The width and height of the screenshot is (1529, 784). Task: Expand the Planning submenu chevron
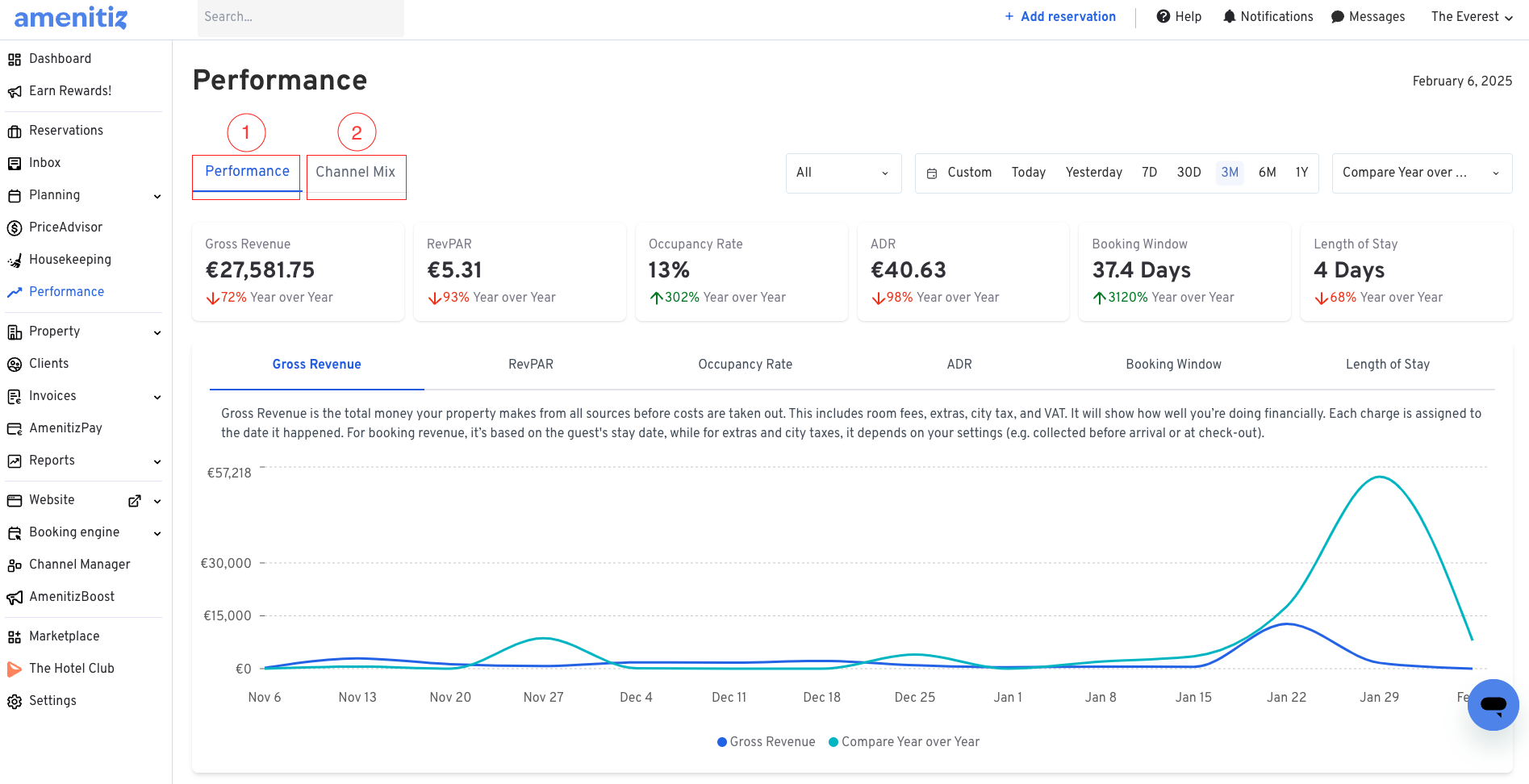(157, 196)
